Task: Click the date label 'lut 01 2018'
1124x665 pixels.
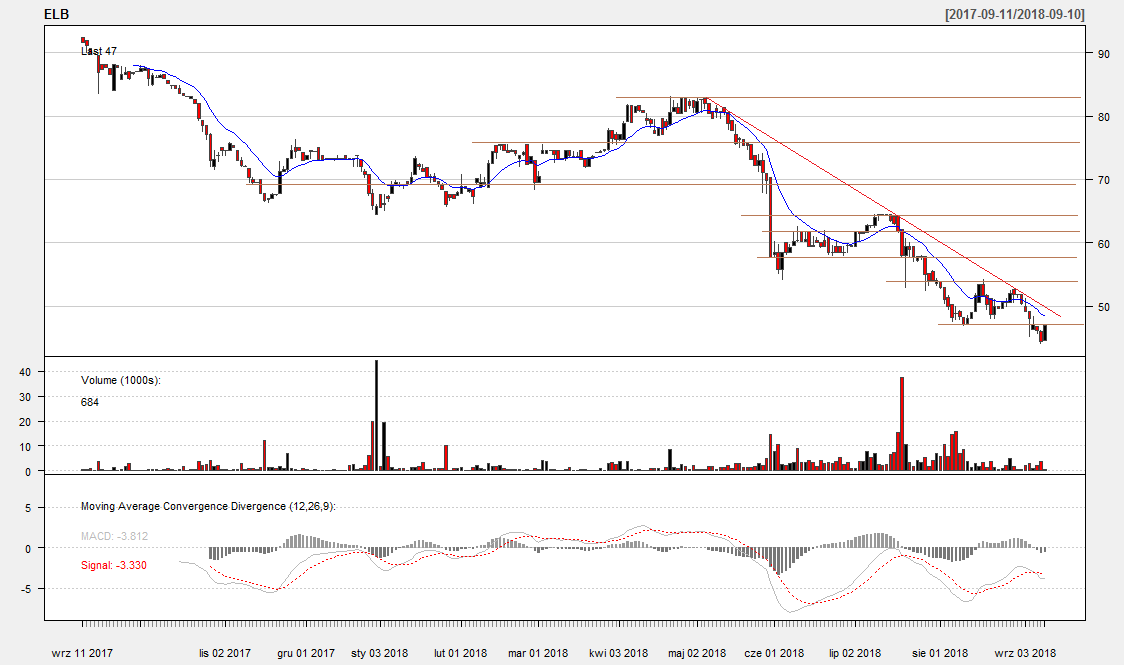Action: (x=460, y=654)
